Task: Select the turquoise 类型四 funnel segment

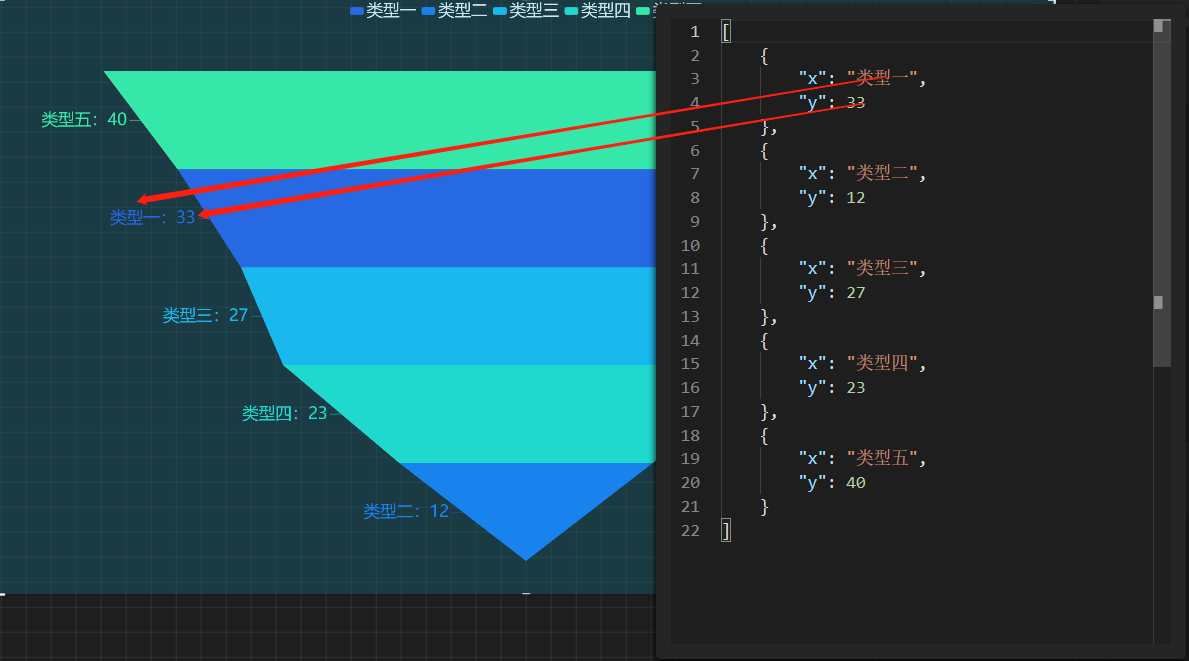Action: 485,413
